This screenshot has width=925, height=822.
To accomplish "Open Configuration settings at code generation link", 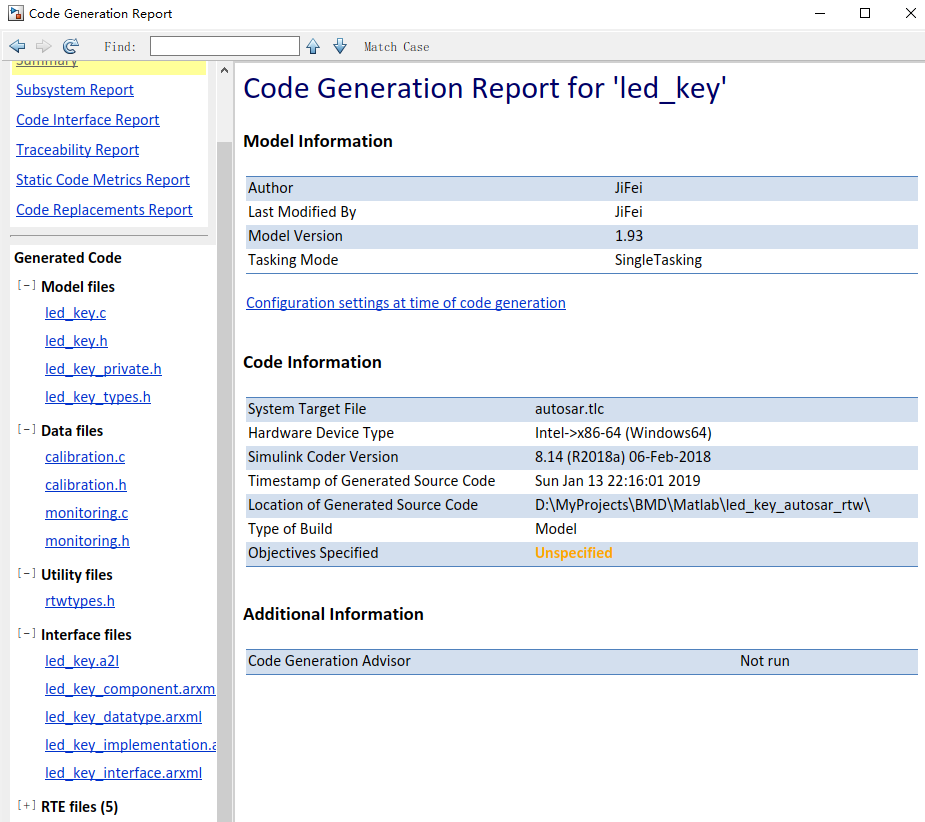I will point(405,303).
